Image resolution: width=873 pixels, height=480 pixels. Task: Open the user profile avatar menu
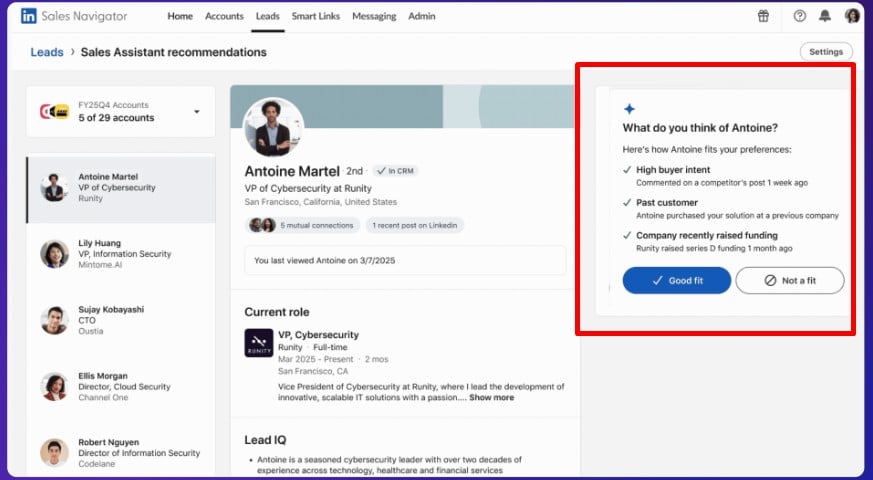click(x=852, y=16)
